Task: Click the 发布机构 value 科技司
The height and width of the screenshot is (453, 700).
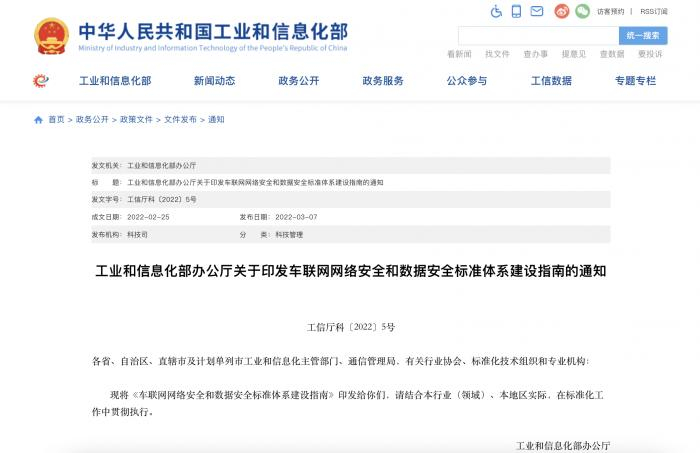Action: pyautogui.click(x=138, y=234)
